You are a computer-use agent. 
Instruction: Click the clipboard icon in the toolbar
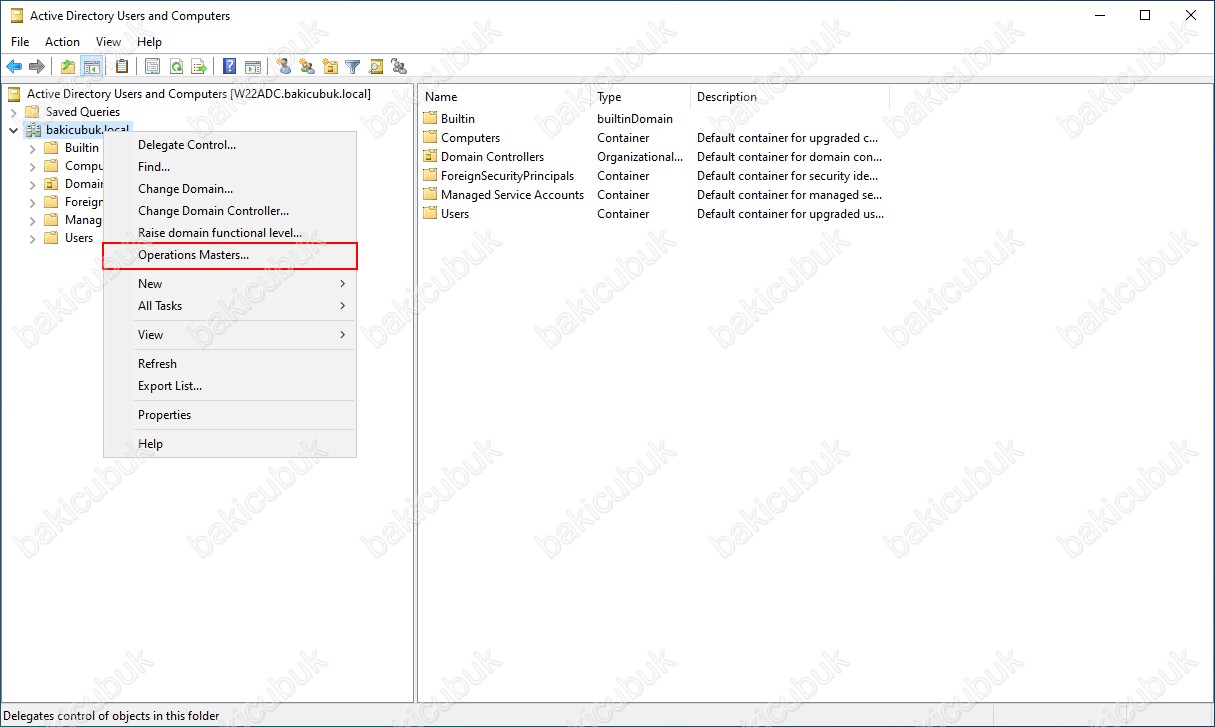[x=122, y=67]
